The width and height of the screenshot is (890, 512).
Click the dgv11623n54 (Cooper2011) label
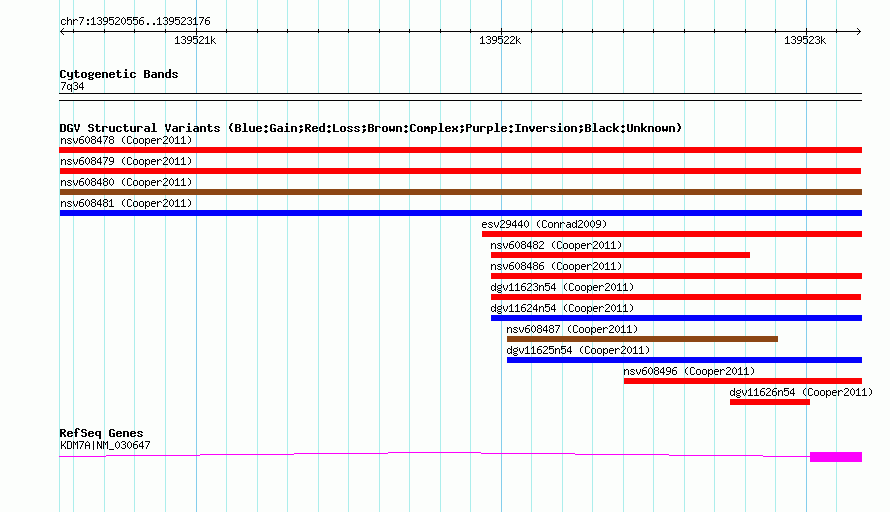click(562, 287)
